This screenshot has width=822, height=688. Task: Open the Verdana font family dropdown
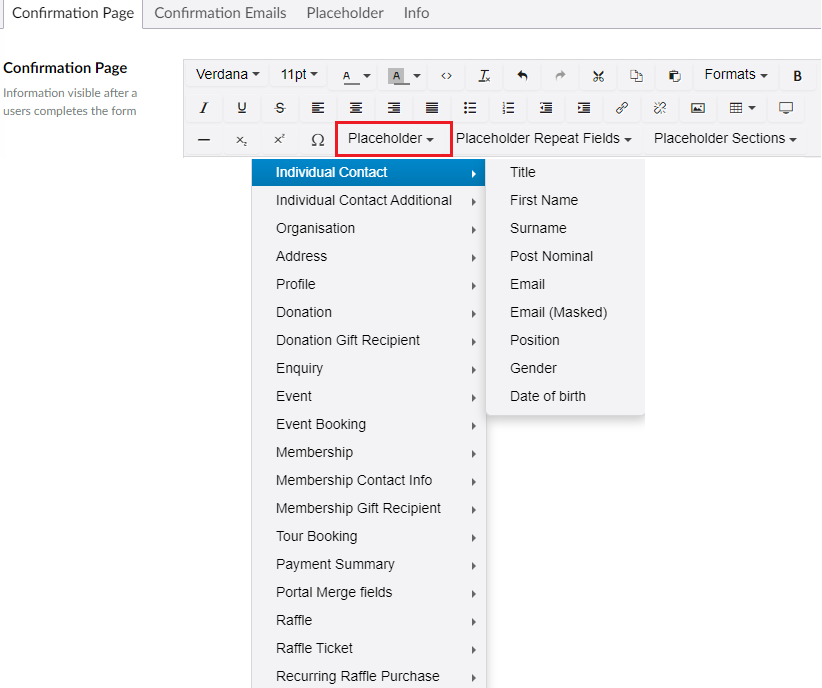click(227, 75)
